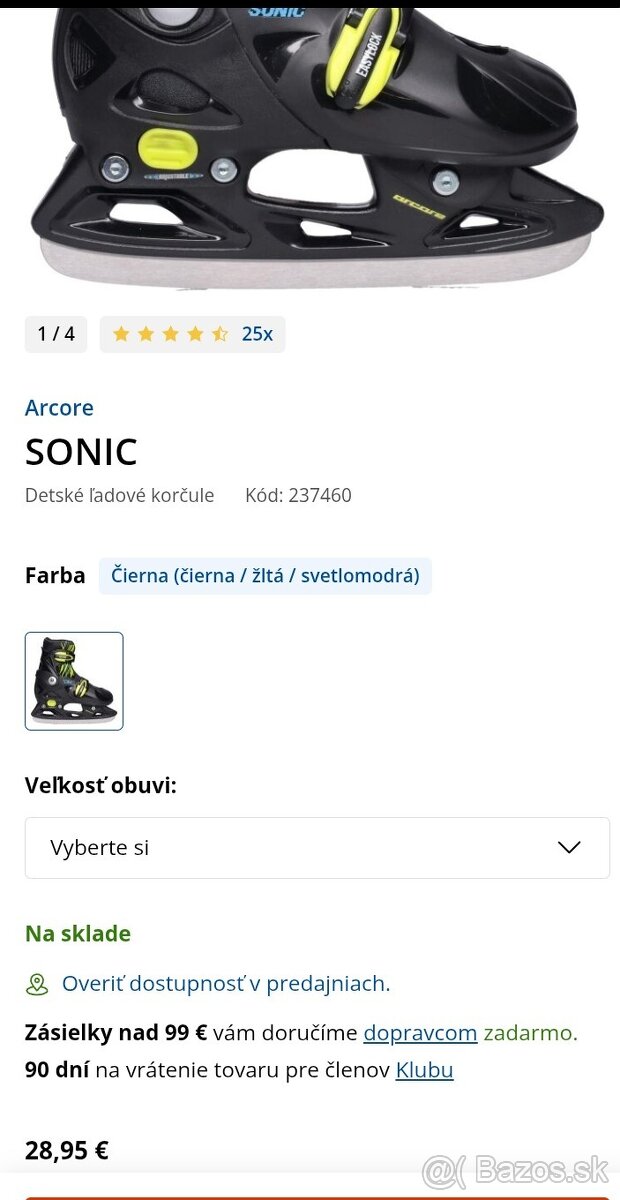
Task: Open the 25x reviews count
Action: [x=257, y=334]
